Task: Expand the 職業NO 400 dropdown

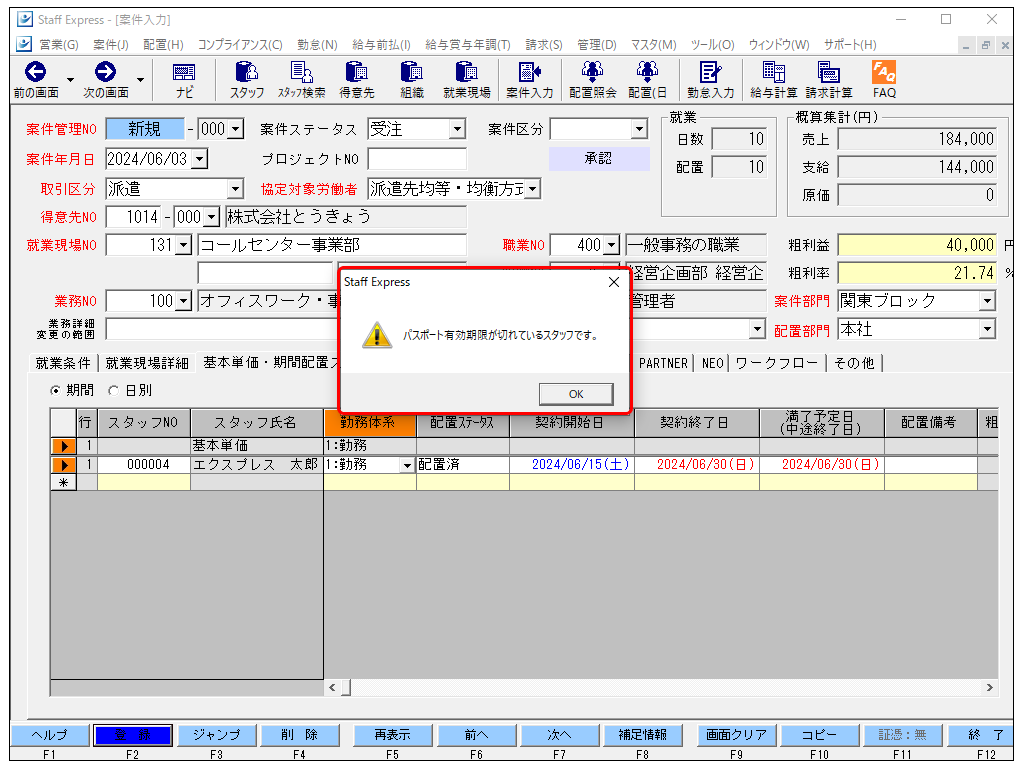Action: click(x=611, y=246)
